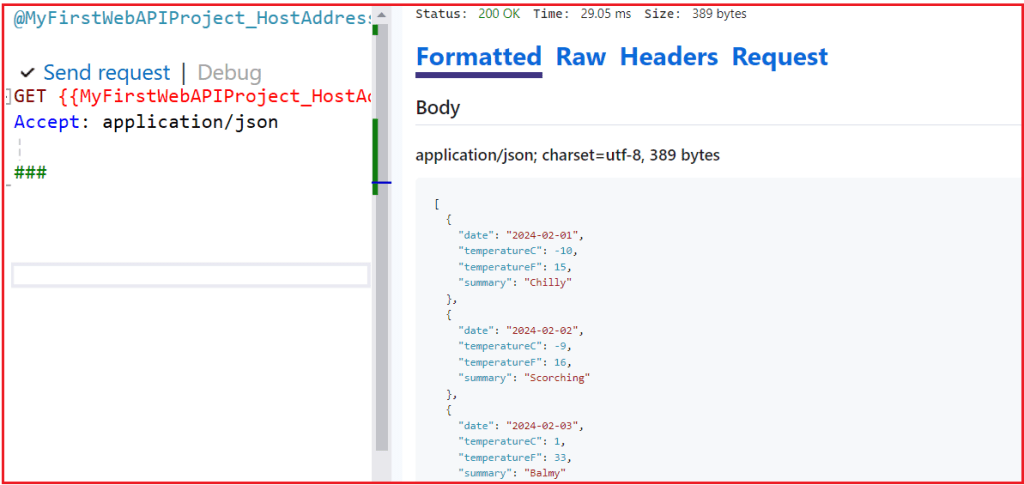The image size is (1024, 485).
Task: Click the empty highlighted editor line
Action: click(191, 275)
